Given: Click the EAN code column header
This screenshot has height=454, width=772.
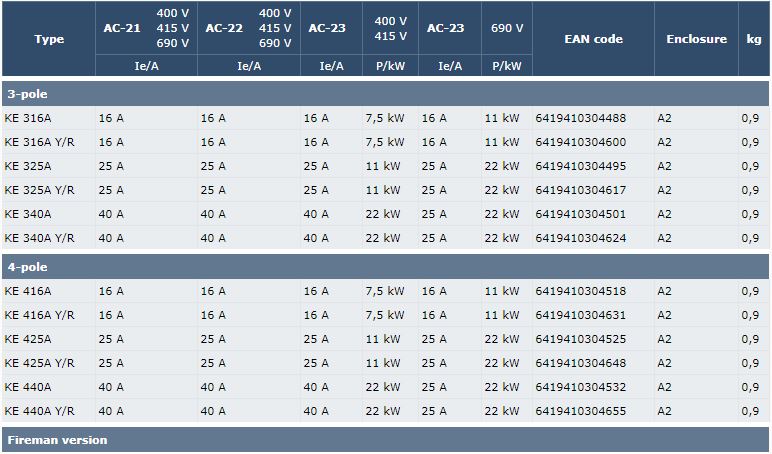Looking at the screenshot, I should click(593, 39).
